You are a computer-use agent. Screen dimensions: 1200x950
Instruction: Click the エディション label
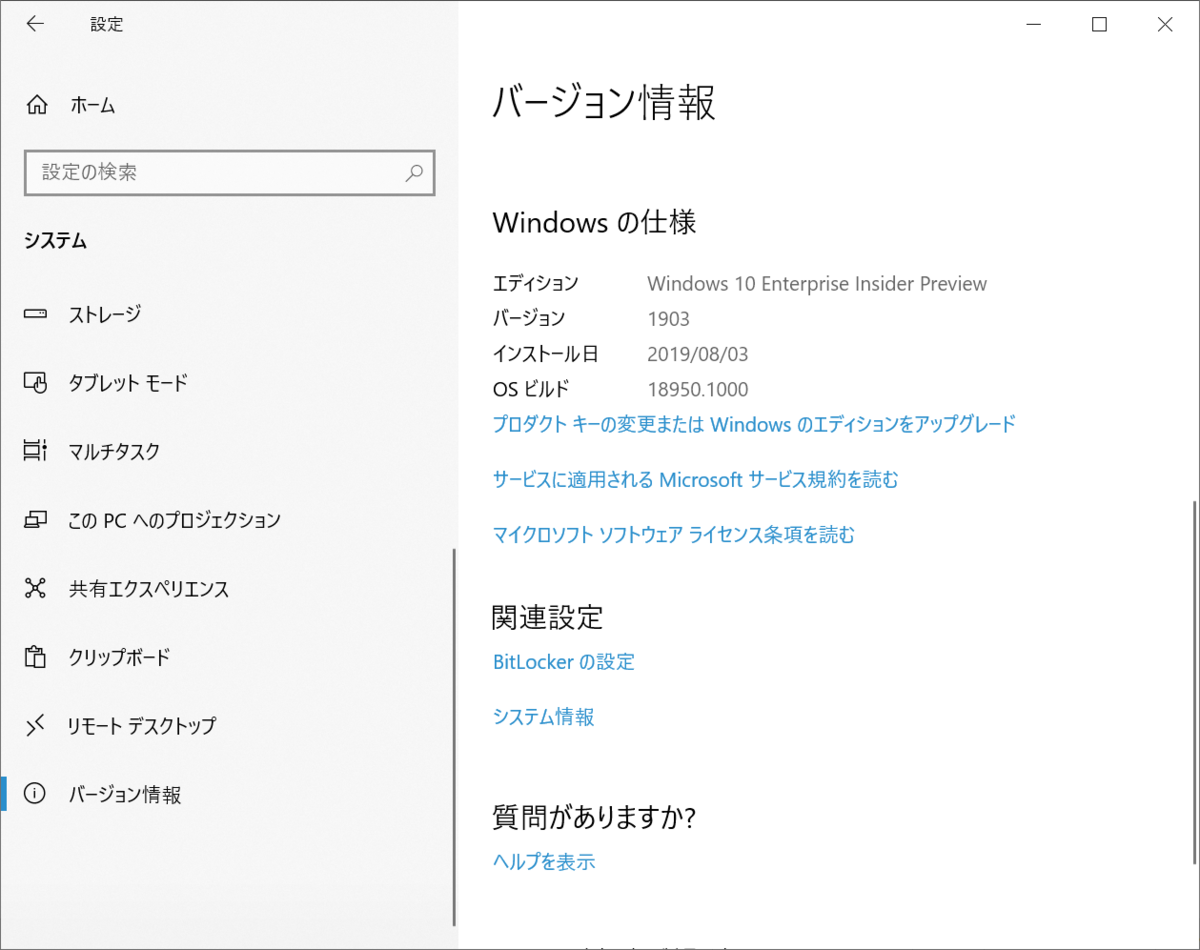tap(536, 284)
